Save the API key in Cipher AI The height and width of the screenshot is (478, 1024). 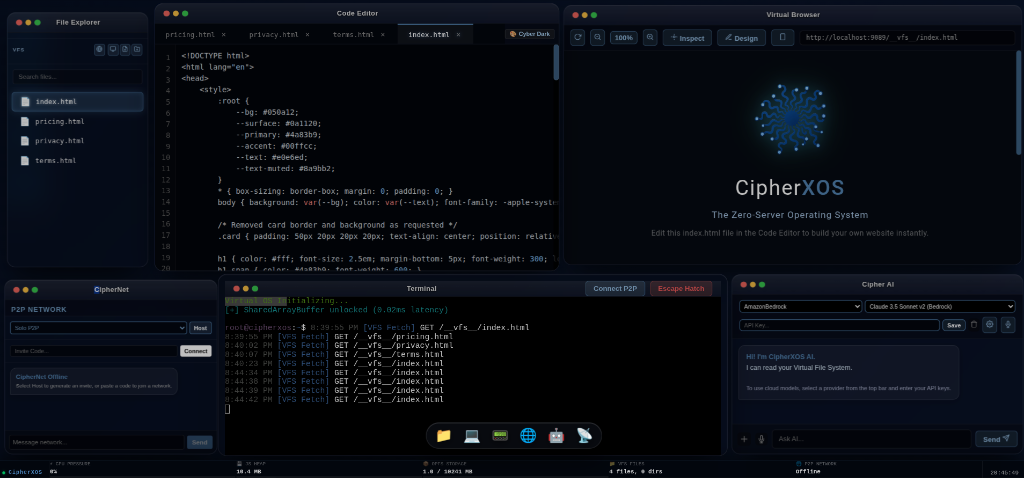click(953, 325)
